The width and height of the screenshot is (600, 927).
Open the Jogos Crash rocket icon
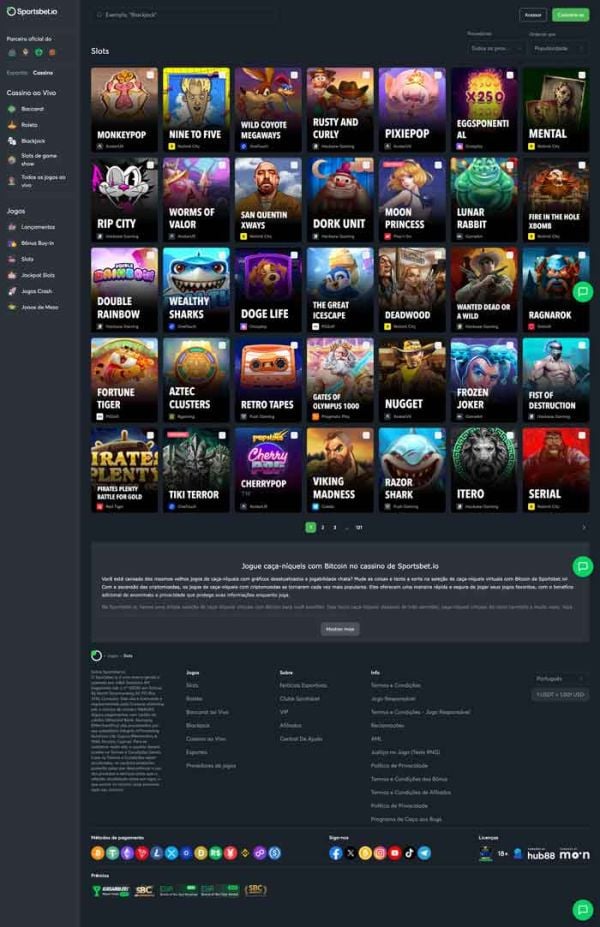tap(11, 291)
